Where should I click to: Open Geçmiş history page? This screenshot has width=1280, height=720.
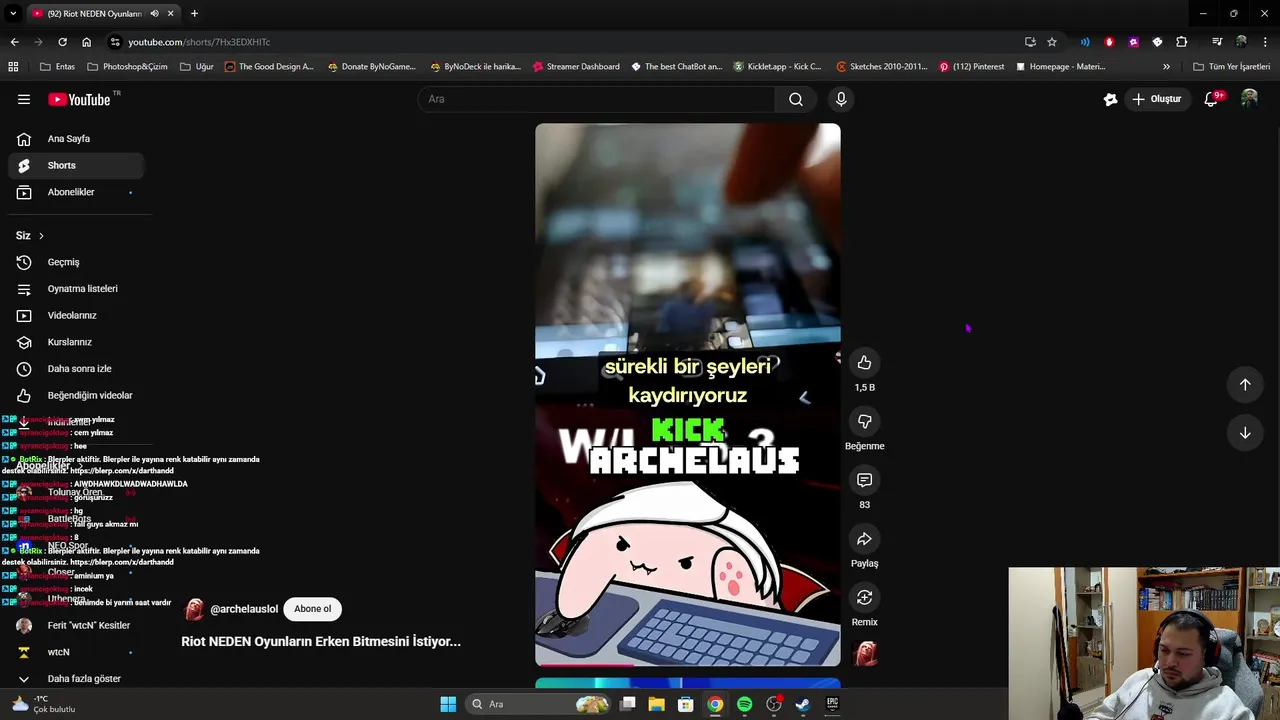coord(76,262)
